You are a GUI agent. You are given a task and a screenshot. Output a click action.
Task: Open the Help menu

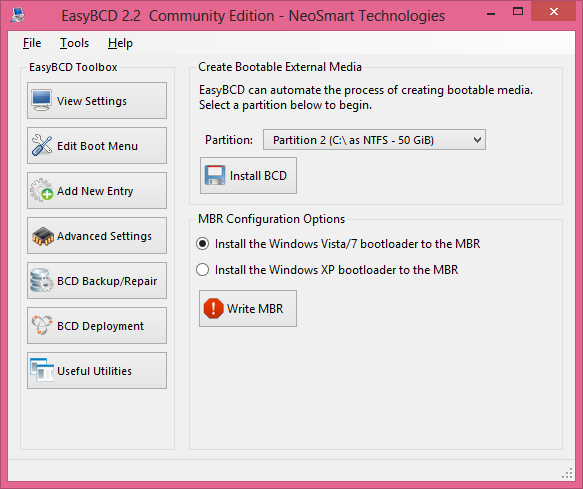tap(120, 43)
